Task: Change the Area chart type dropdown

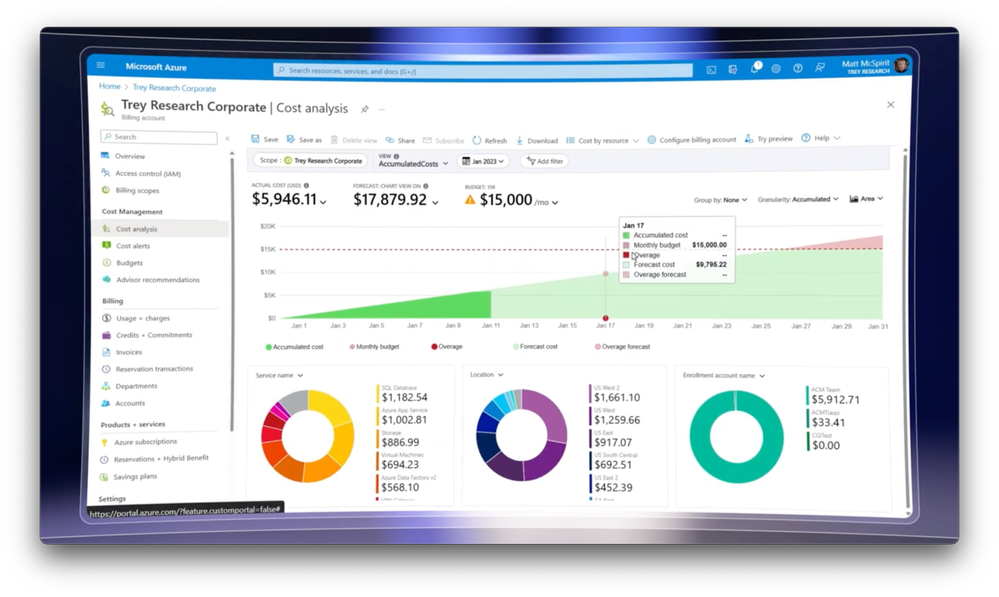Action: [x=866, y=199]
